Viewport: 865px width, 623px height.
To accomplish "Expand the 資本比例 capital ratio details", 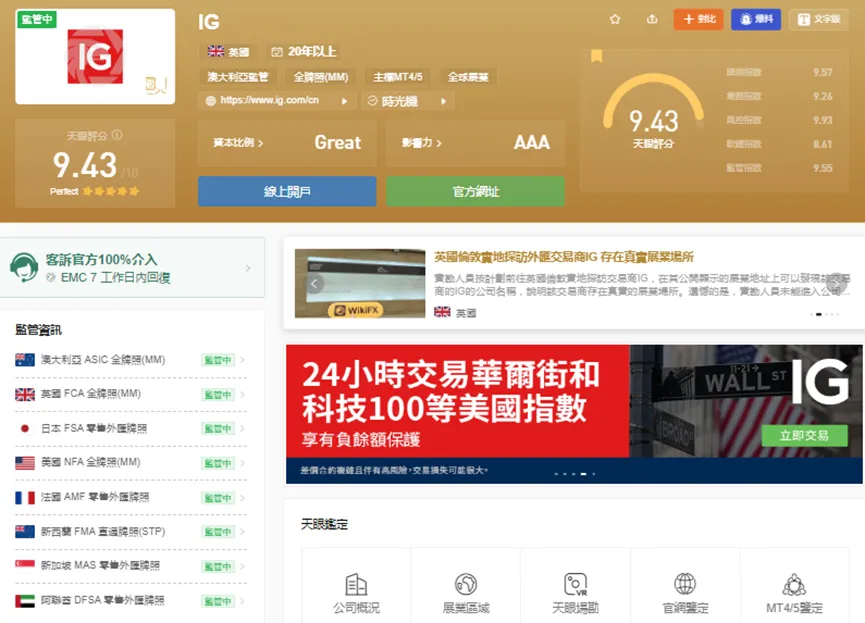I will coord(238,143).
